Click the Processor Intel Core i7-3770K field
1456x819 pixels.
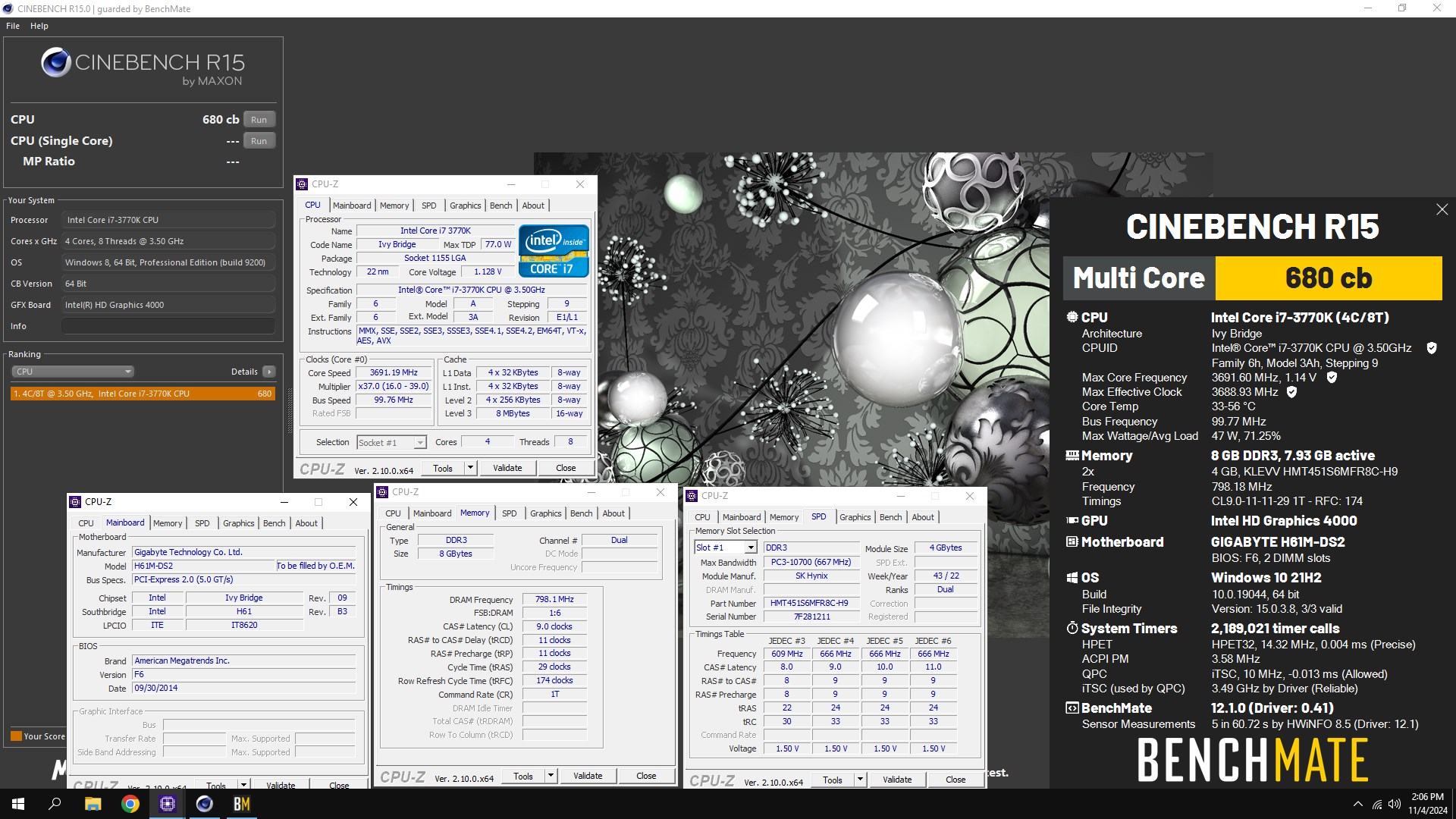coord(168,220)
